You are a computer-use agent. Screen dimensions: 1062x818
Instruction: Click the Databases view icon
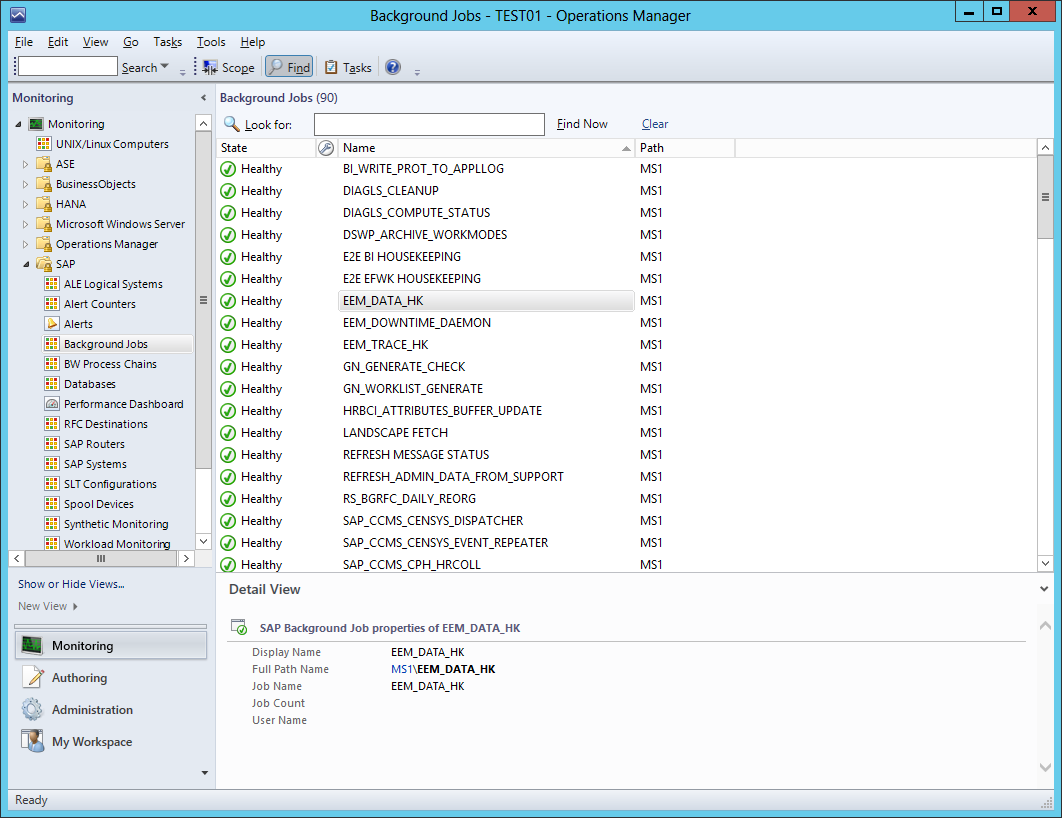[x=51, y=383]
